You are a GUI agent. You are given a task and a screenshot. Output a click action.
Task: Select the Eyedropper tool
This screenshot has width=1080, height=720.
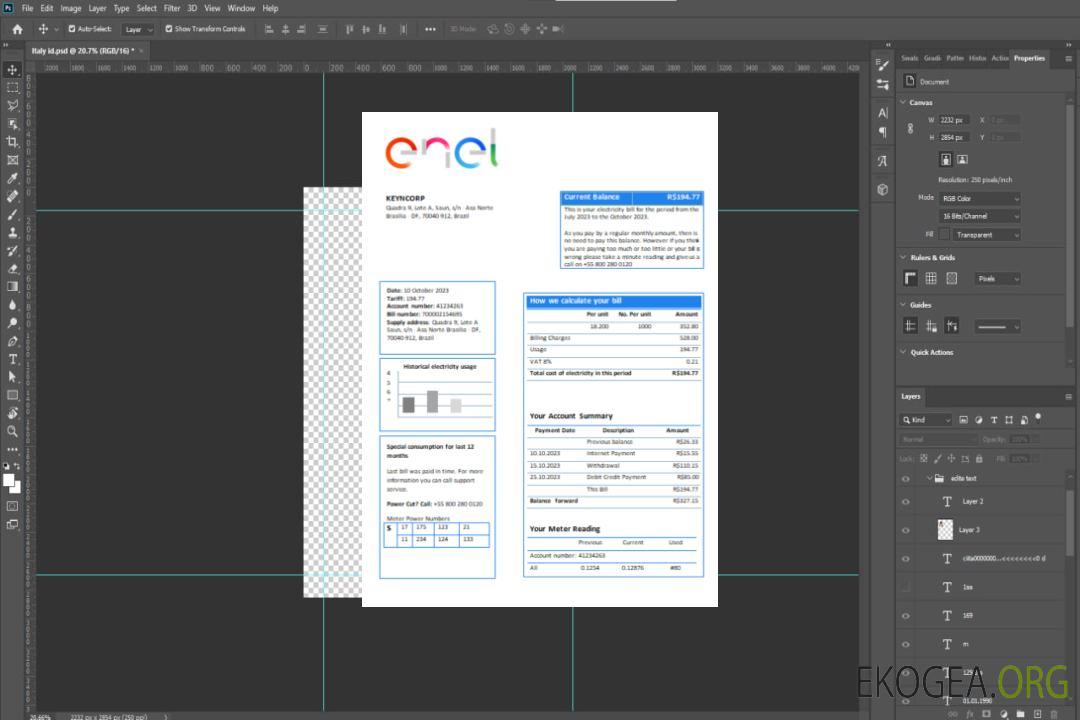[x=13, y=178]
